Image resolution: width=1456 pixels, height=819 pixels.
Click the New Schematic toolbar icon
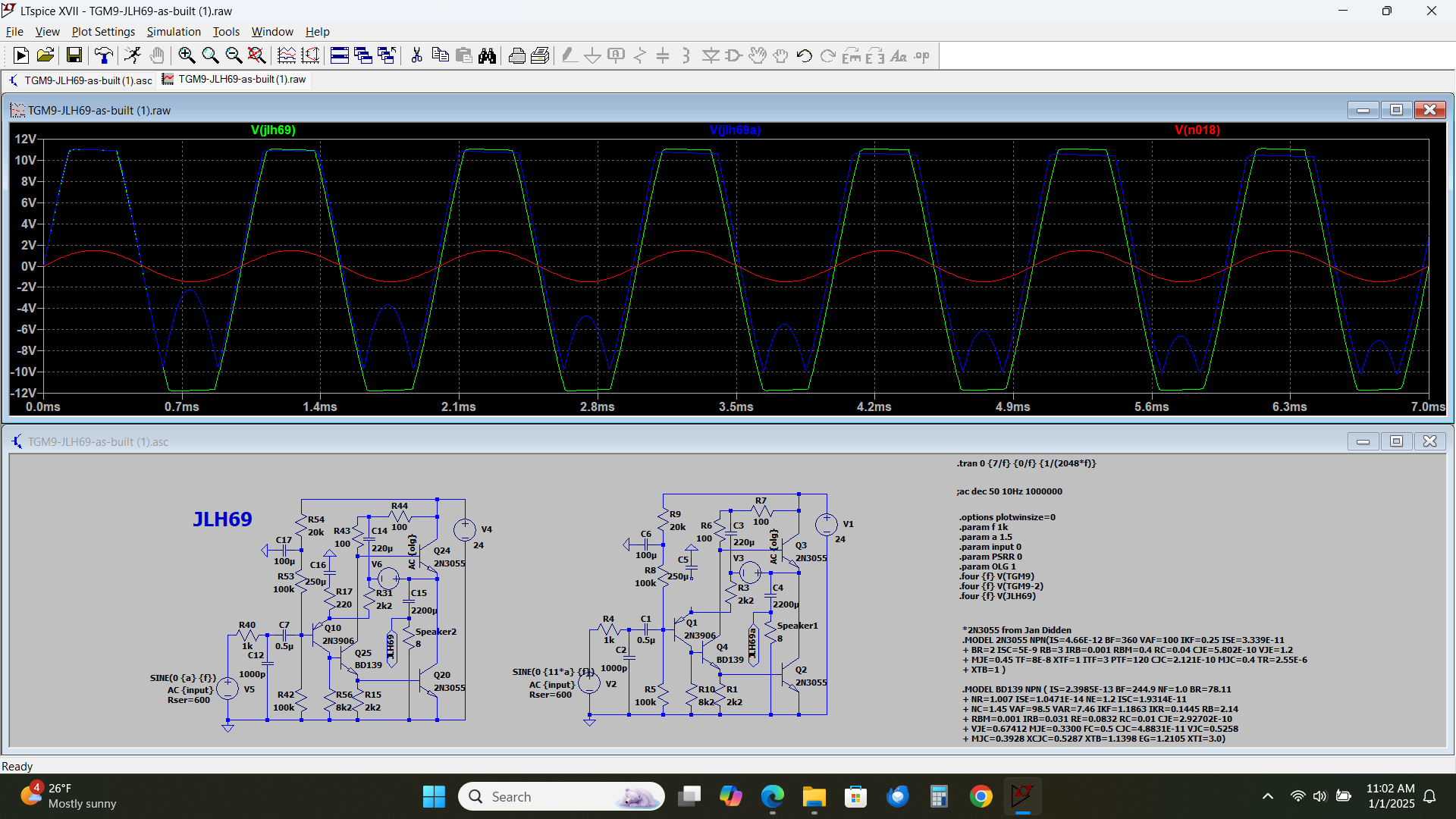[x=21, y=55]
